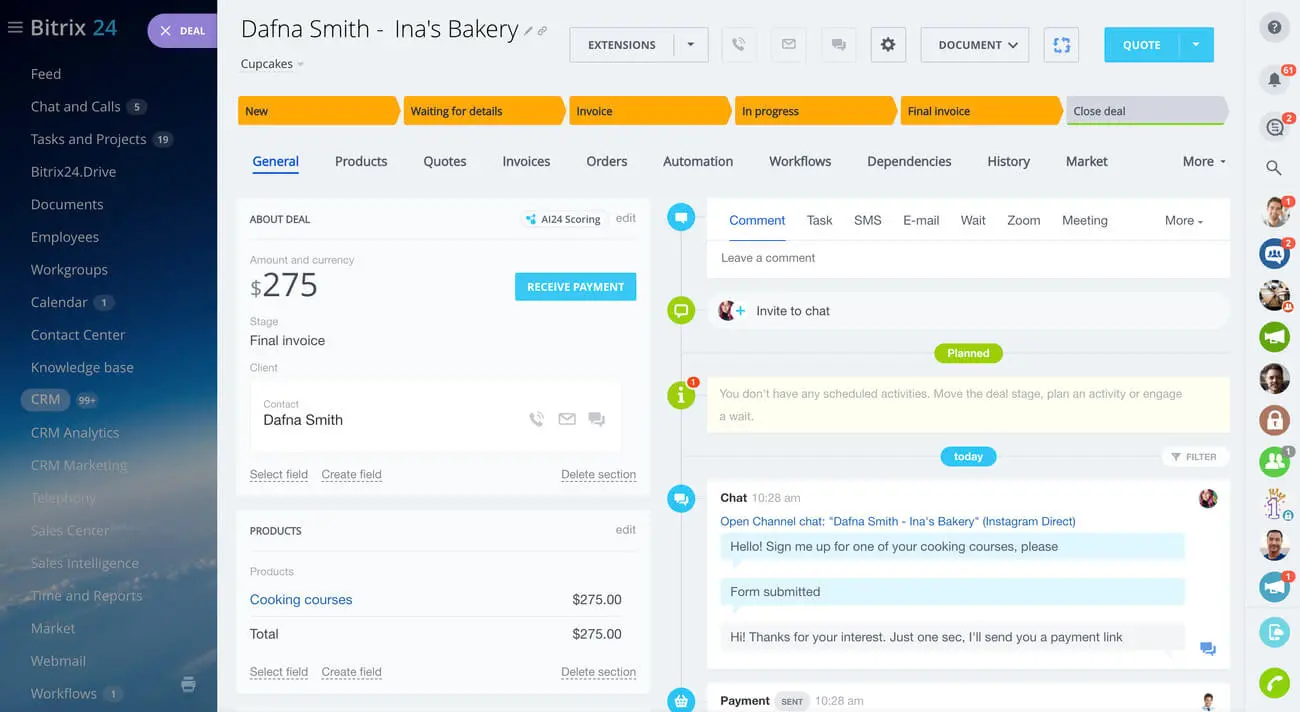Open deal settings with the gear icon
The height and width of the screenshot is (712, 1300).
tap(888, 45)
